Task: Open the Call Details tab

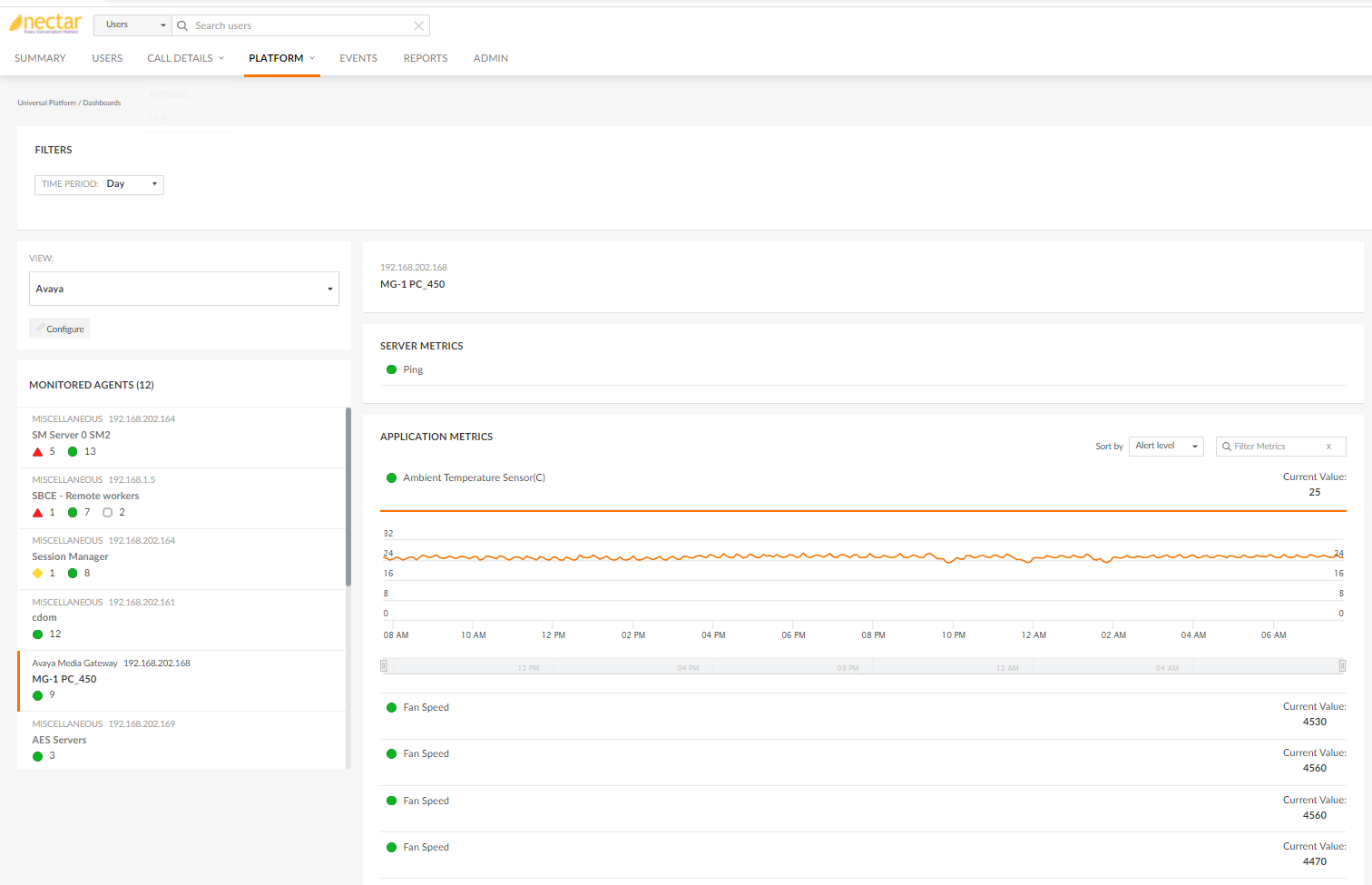Action: [x=180, y=58]
